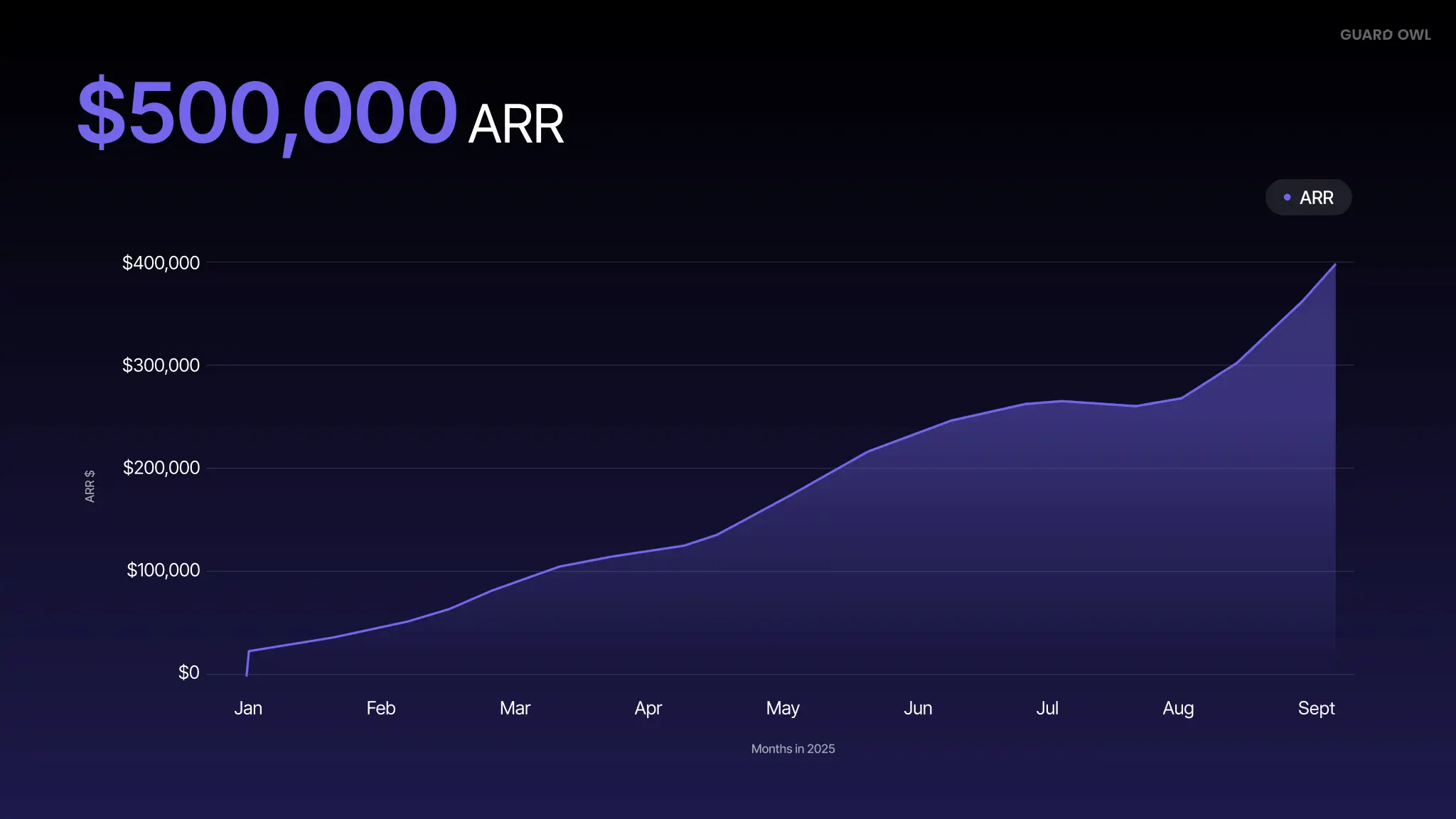Image resolution: width=1456 pixels, height=819 pixels.
Task: Click the ARR heading text
Action: 516,125
